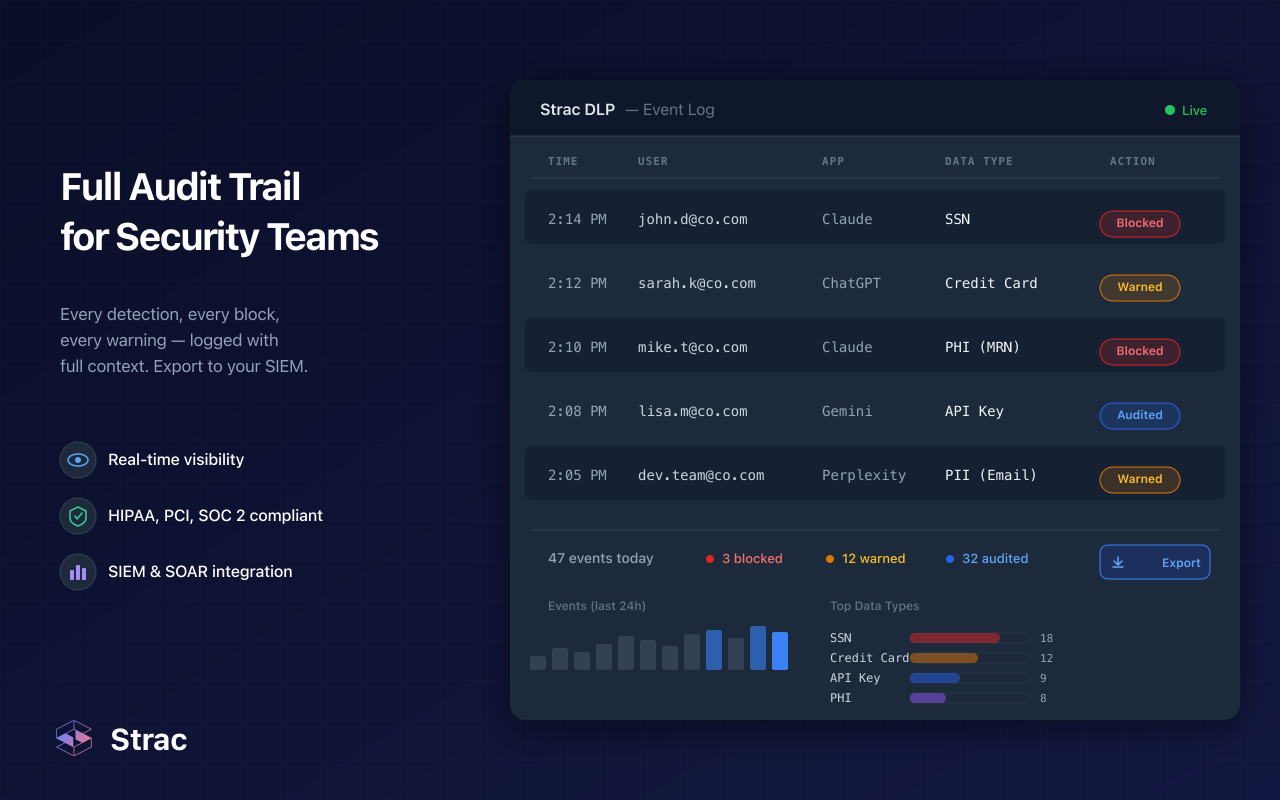Click the Top Data Types heading
Viewport: 1280px width, 800px height.
874,606
